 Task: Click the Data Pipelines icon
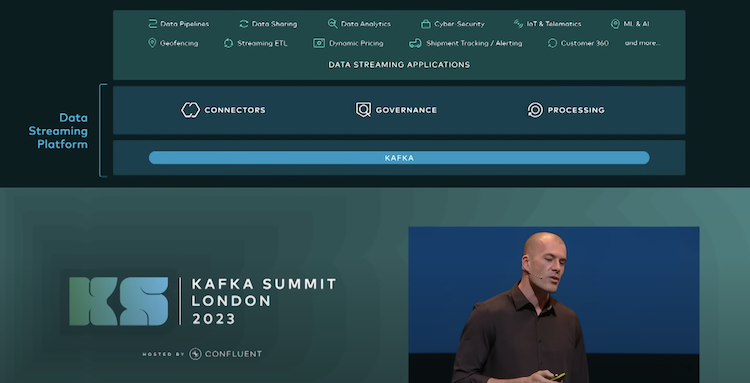(153, 23)
